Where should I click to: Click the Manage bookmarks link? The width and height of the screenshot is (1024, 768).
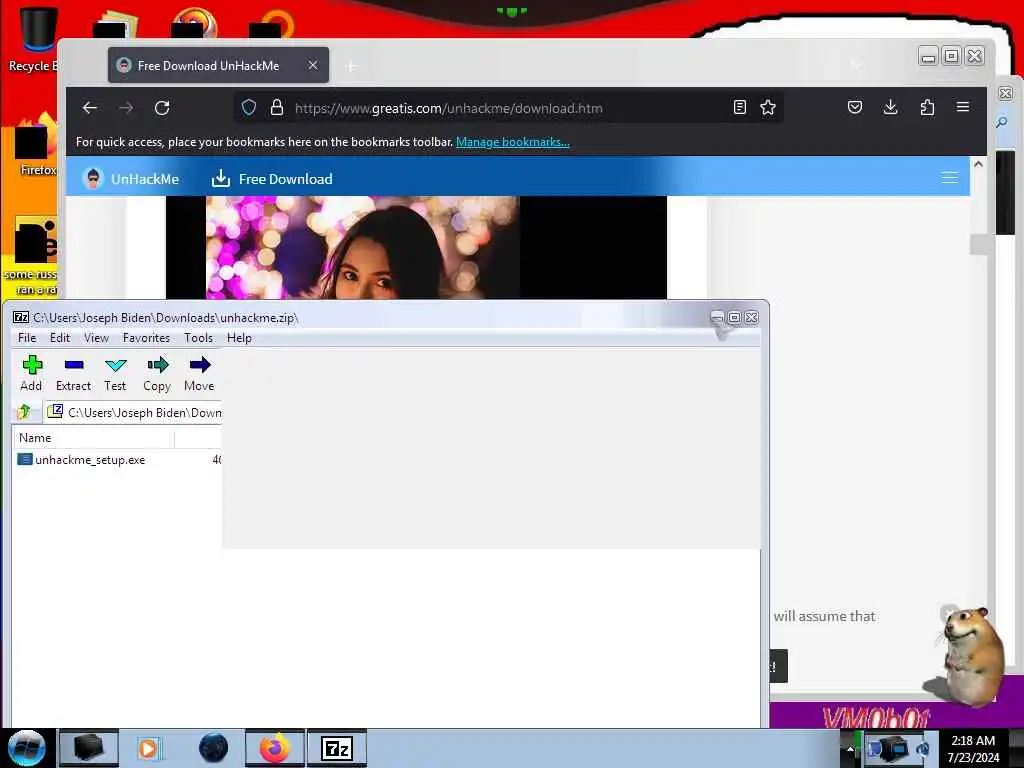click(513, 142)
